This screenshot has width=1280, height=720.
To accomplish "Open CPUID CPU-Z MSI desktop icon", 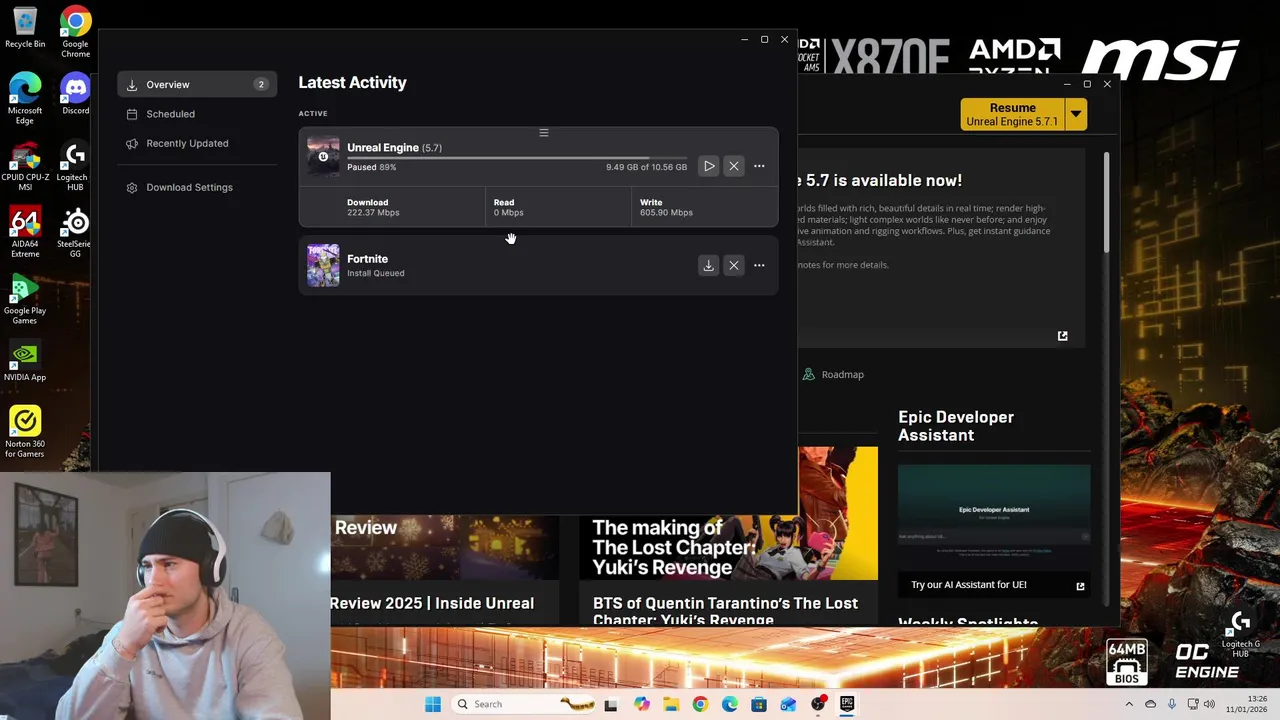I will [25, 166].
